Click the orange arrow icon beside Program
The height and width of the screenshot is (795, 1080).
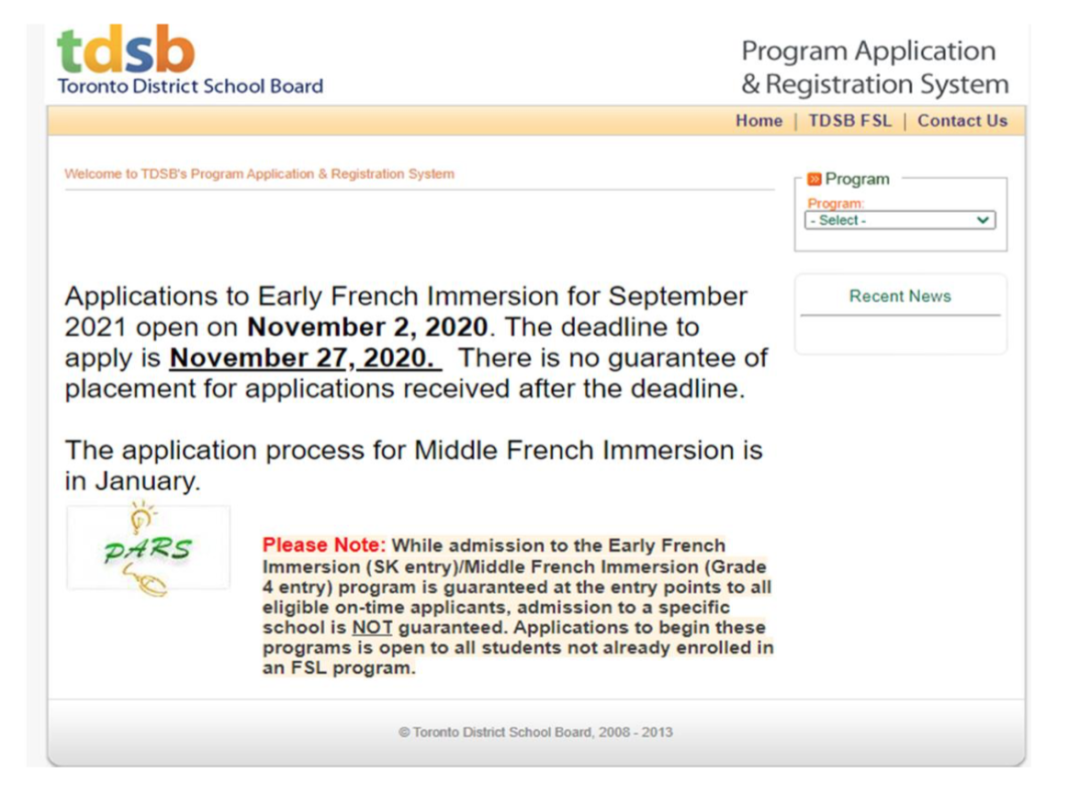pos(814,179)
